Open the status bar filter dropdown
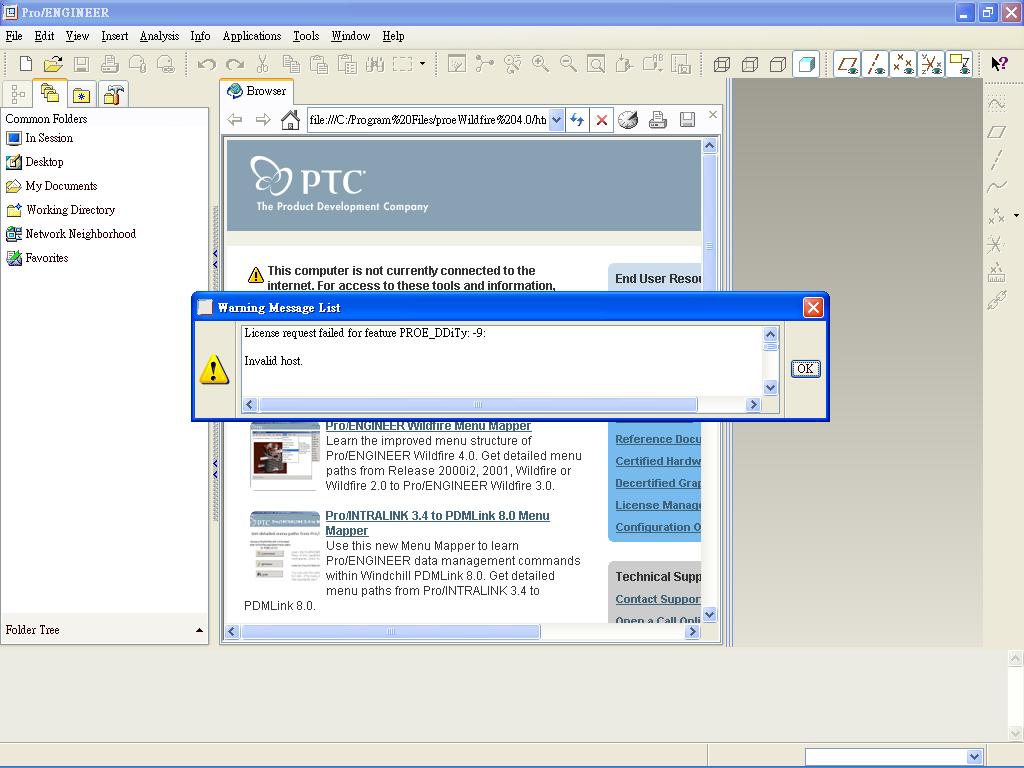Viewport: 1024px width, 768px height. [974, 756]
